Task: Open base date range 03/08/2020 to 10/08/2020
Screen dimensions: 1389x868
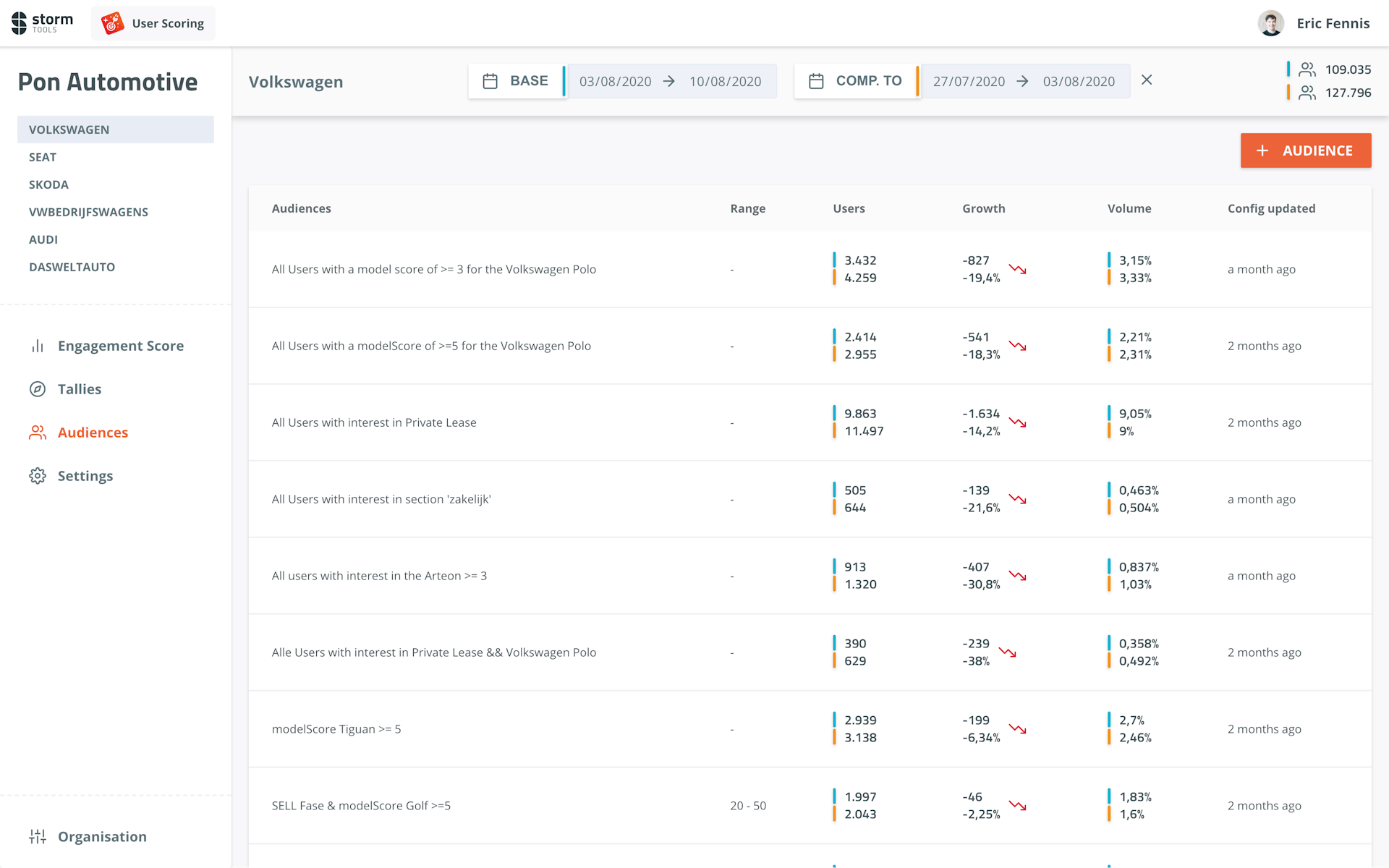Action: [x=670, y=81]
